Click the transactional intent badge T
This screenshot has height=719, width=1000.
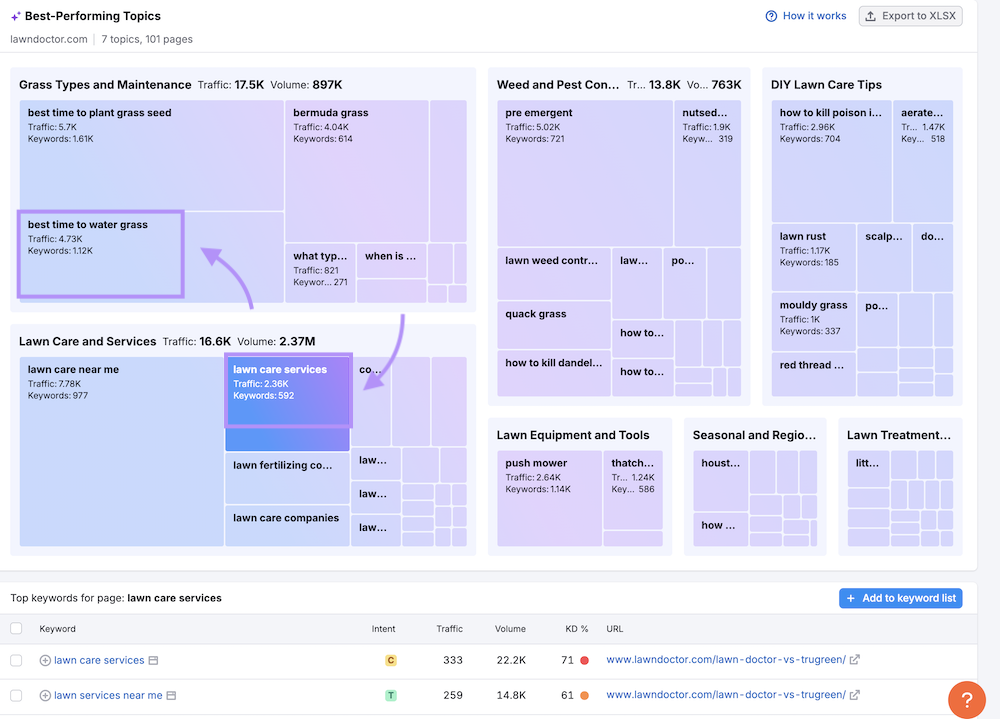pos(391,696)
